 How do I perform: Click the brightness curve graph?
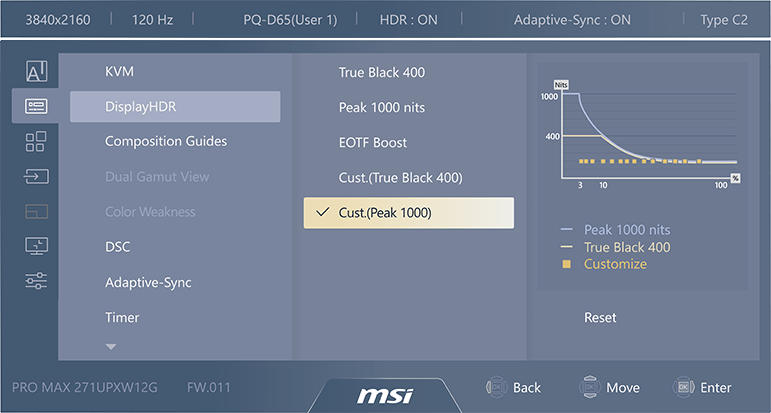(x=641, y=135)
